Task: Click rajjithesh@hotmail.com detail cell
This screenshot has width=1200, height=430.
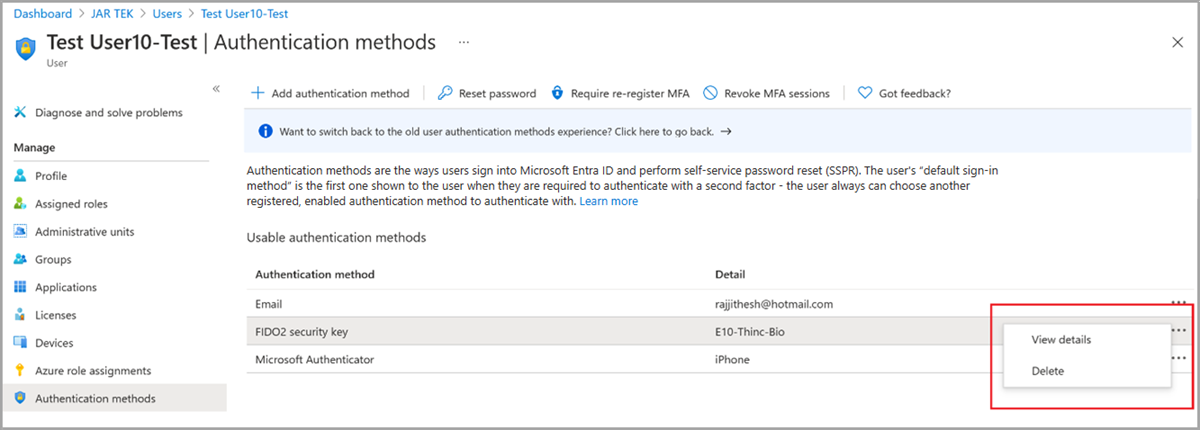Action: point(774,303)
